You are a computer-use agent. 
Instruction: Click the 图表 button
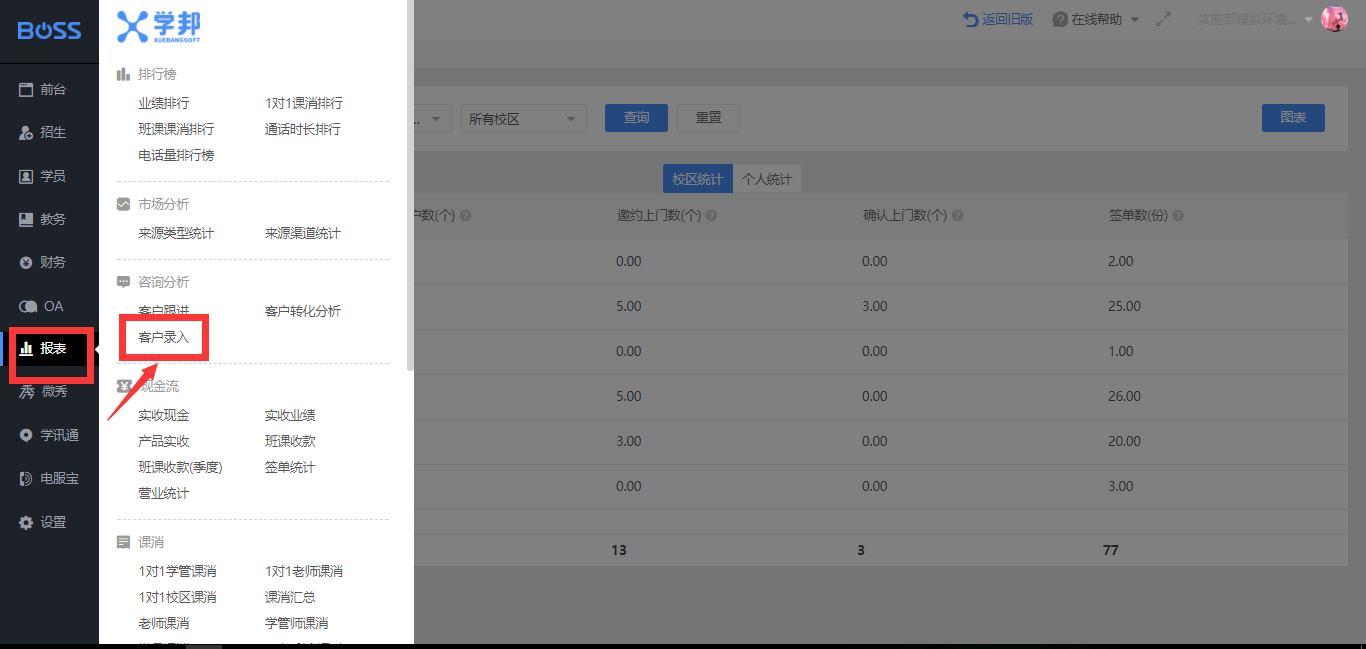coord(1293,118)
